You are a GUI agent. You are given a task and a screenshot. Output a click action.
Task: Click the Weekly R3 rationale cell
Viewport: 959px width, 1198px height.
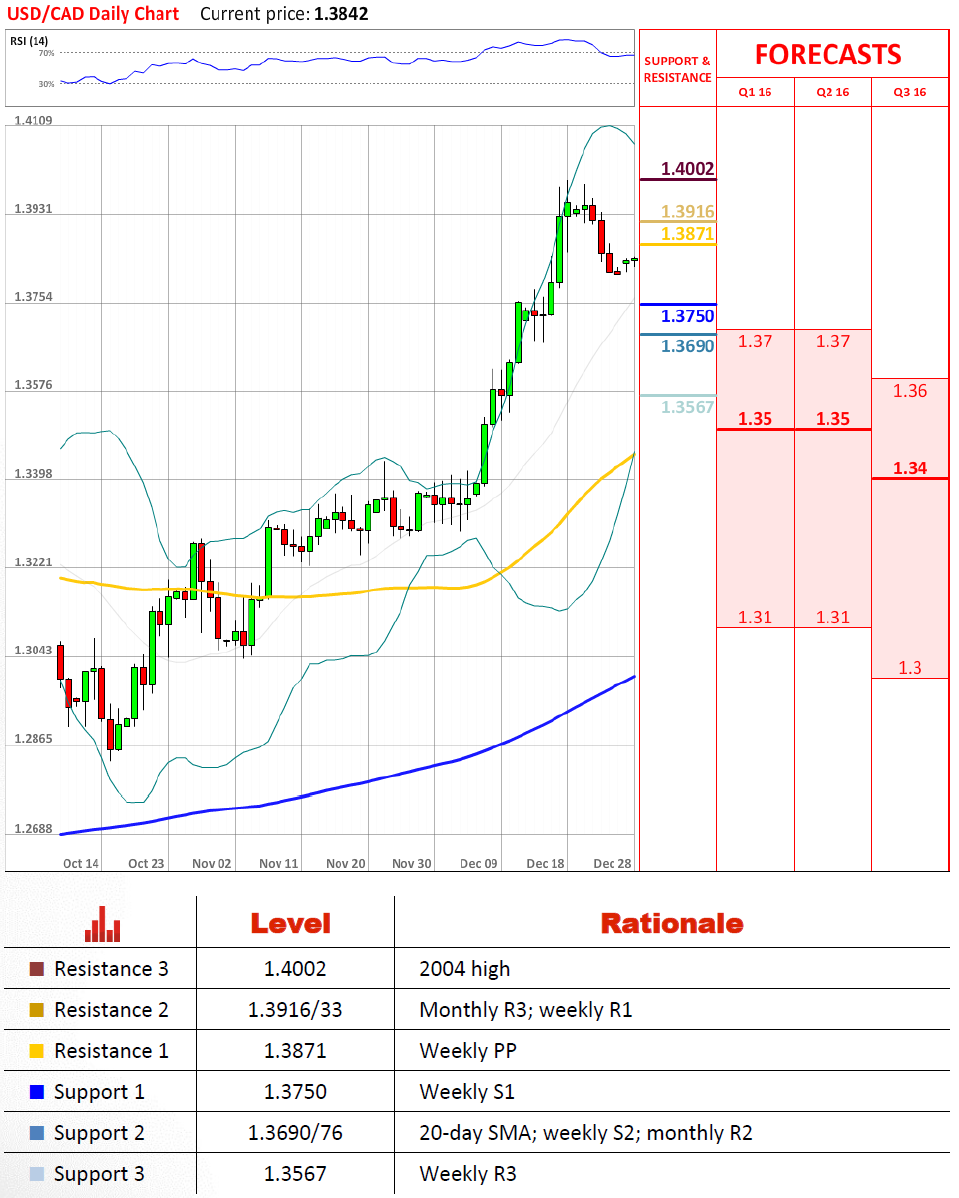pyautogui.click(x=468, y=1174)
